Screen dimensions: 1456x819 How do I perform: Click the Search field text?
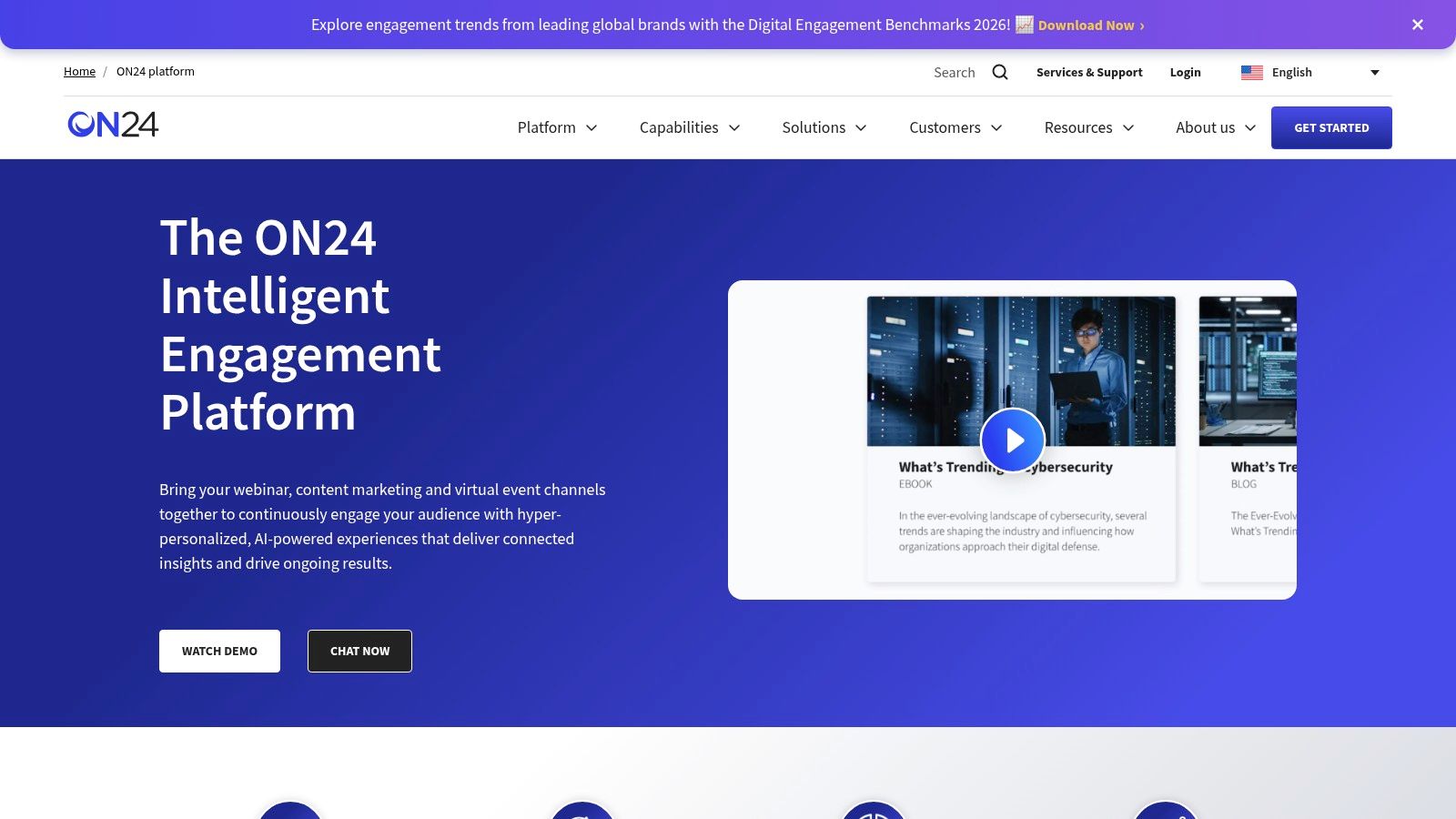pos(954,72)
